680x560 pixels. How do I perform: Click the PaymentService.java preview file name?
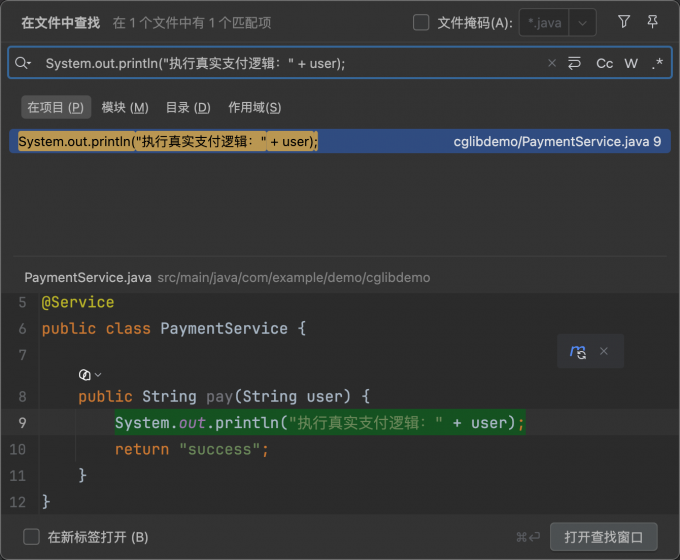tap(88, 278)
